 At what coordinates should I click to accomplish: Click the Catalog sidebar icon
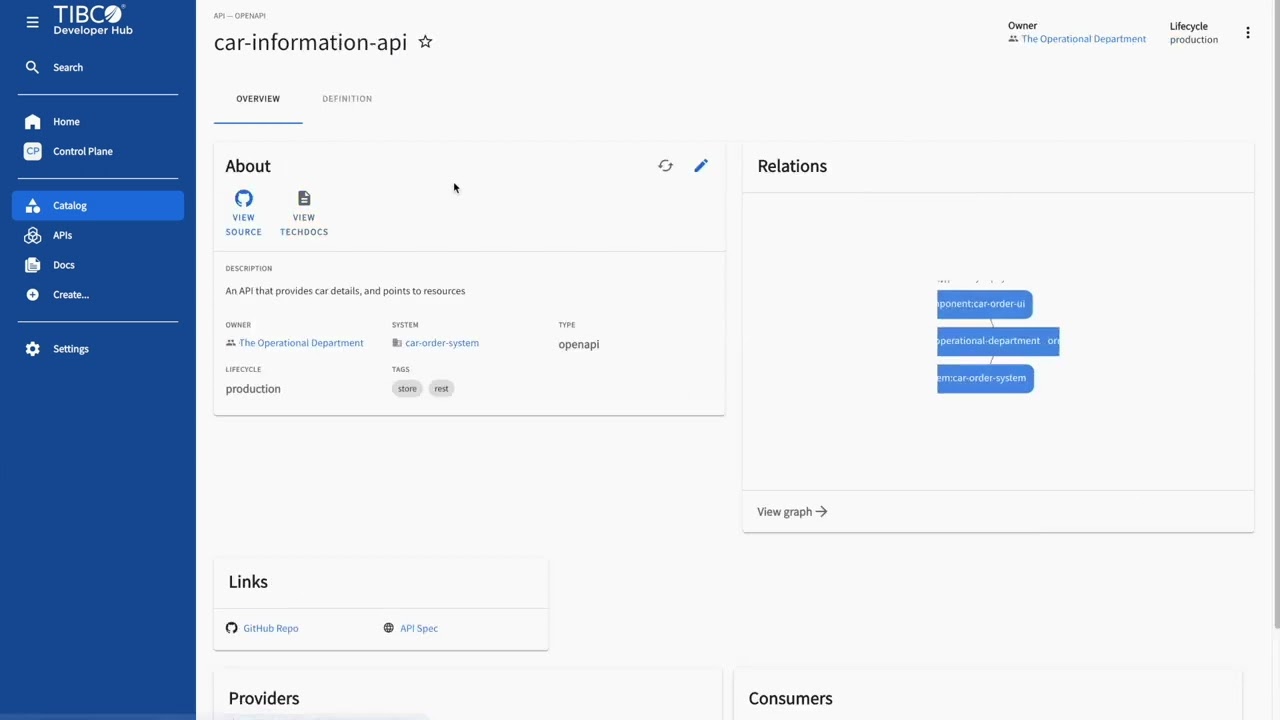pyautogui.click(x=32, y=205)
